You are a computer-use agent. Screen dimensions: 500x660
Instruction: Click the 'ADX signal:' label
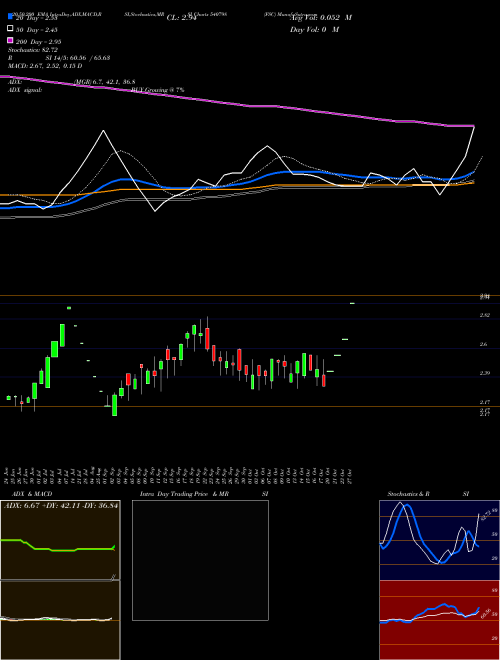pos(25,90)
